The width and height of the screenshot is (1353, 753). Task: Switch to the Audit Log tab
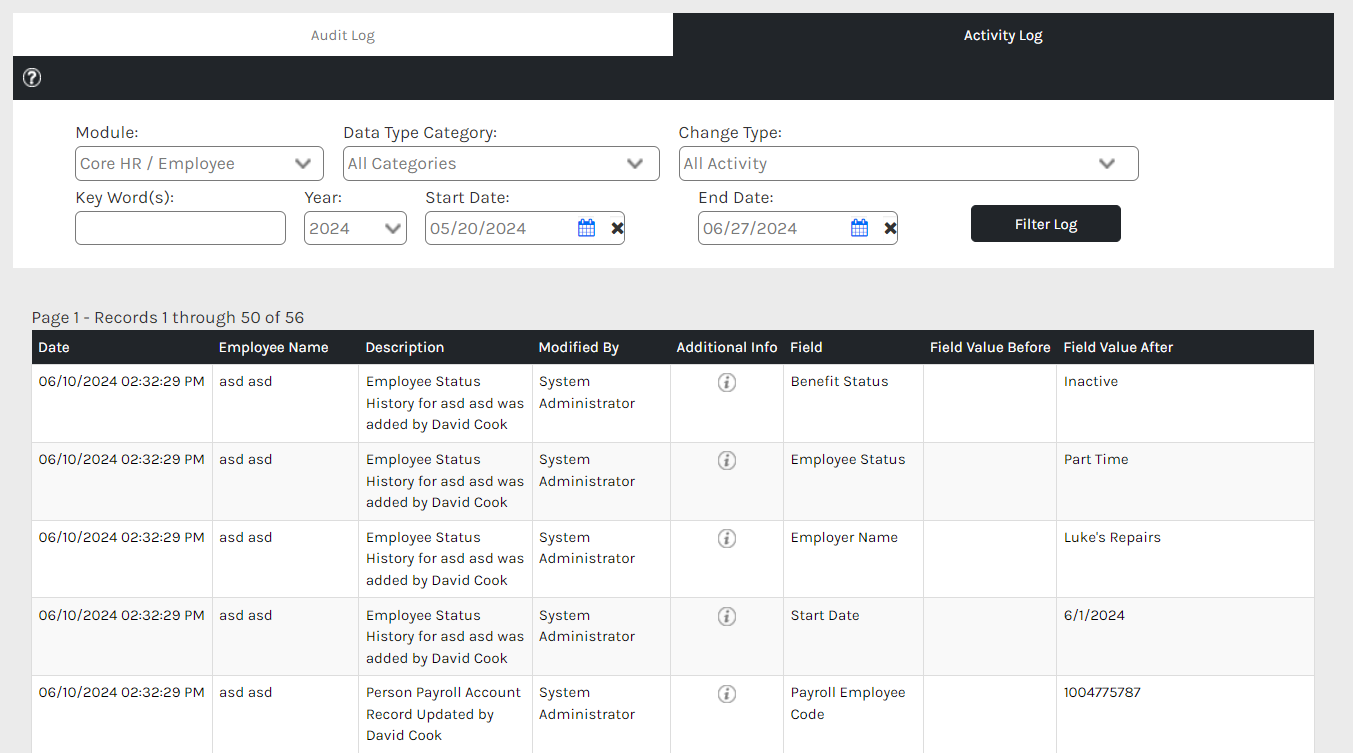point(343,35)
